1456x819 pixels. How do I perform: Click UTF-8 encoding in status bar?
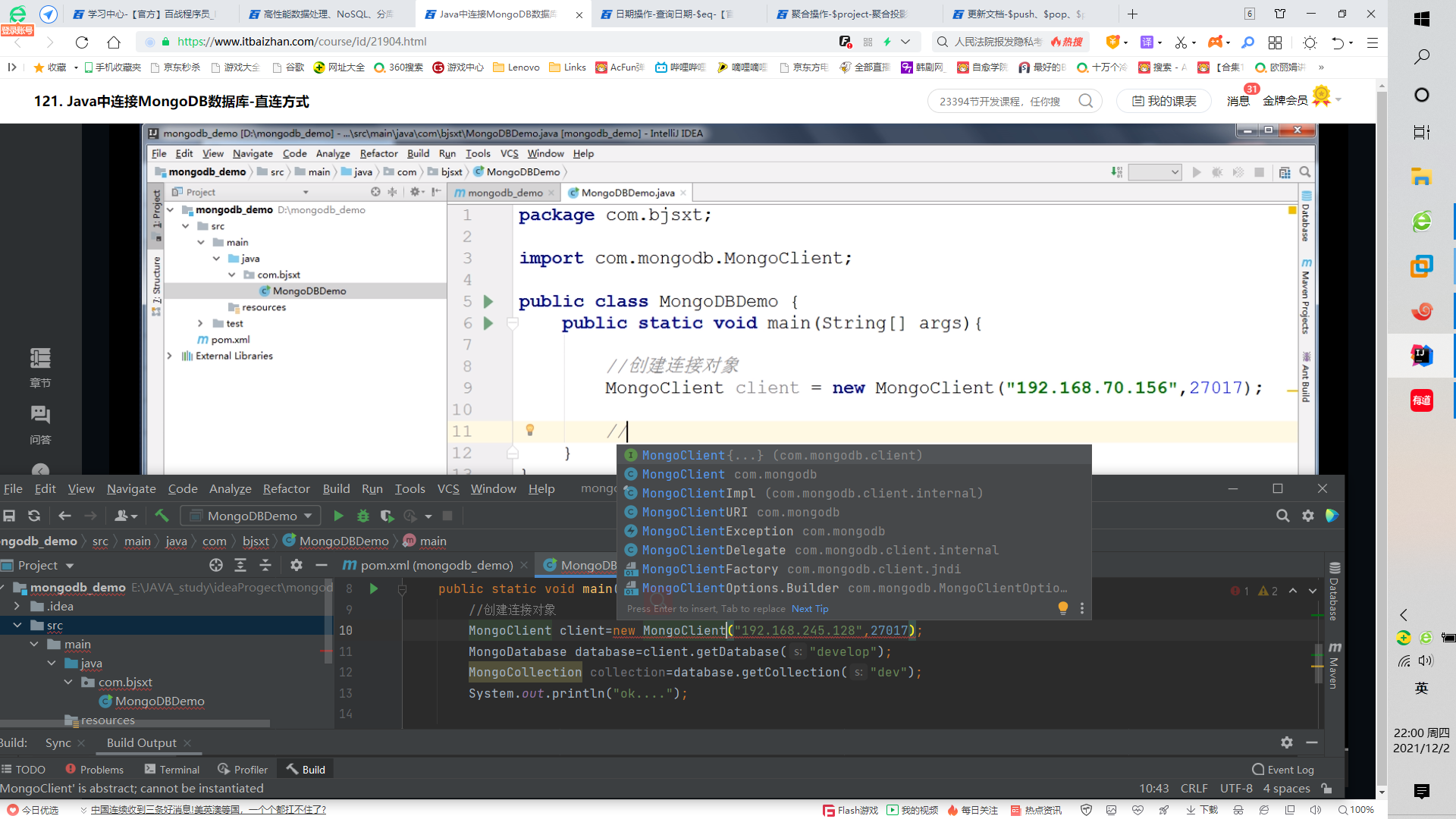pyautogui.click(x=1236, y=788)
